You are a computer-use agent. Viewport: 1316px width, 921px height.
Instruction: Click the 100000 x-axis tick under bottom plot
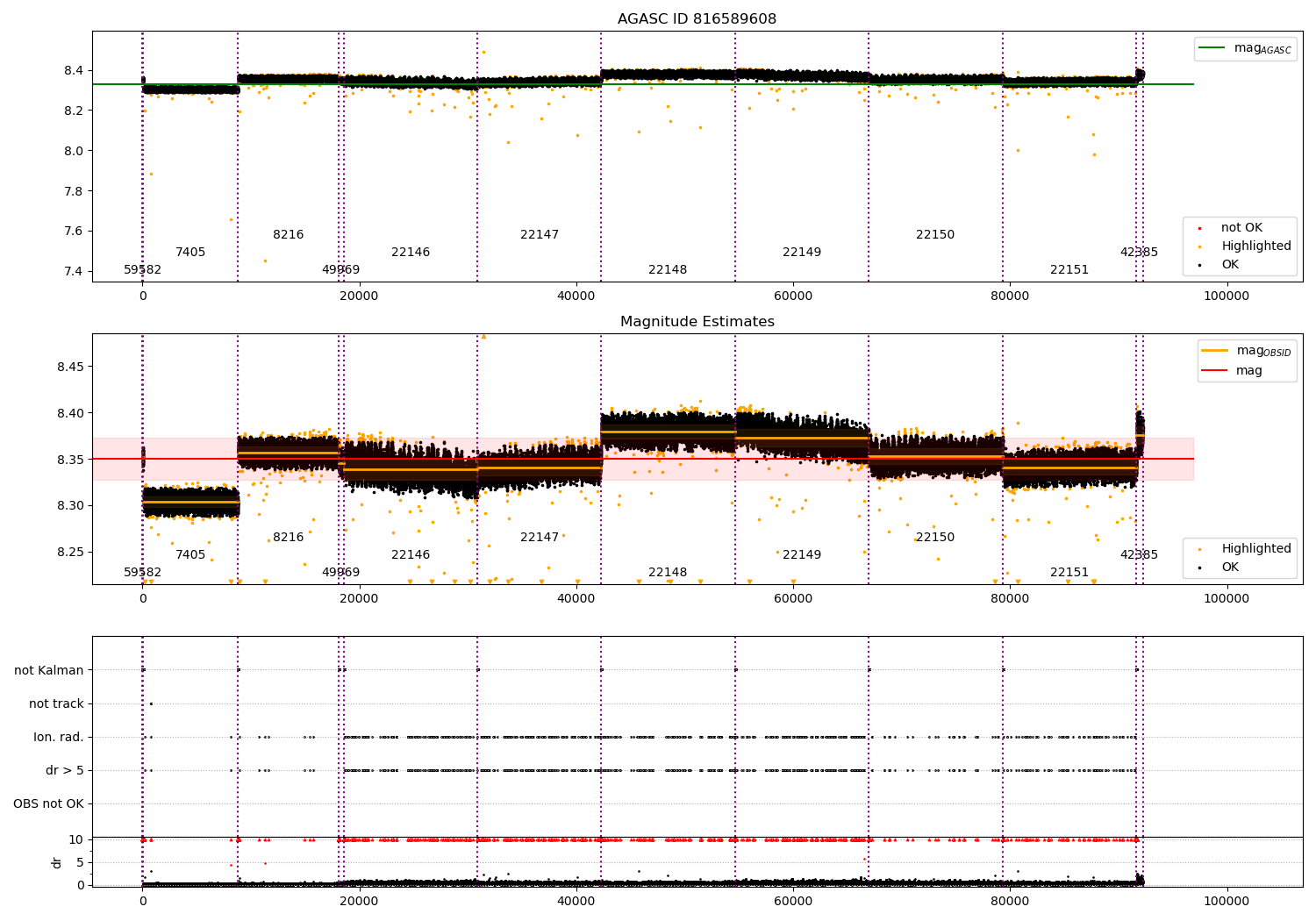pos(1226,902)
